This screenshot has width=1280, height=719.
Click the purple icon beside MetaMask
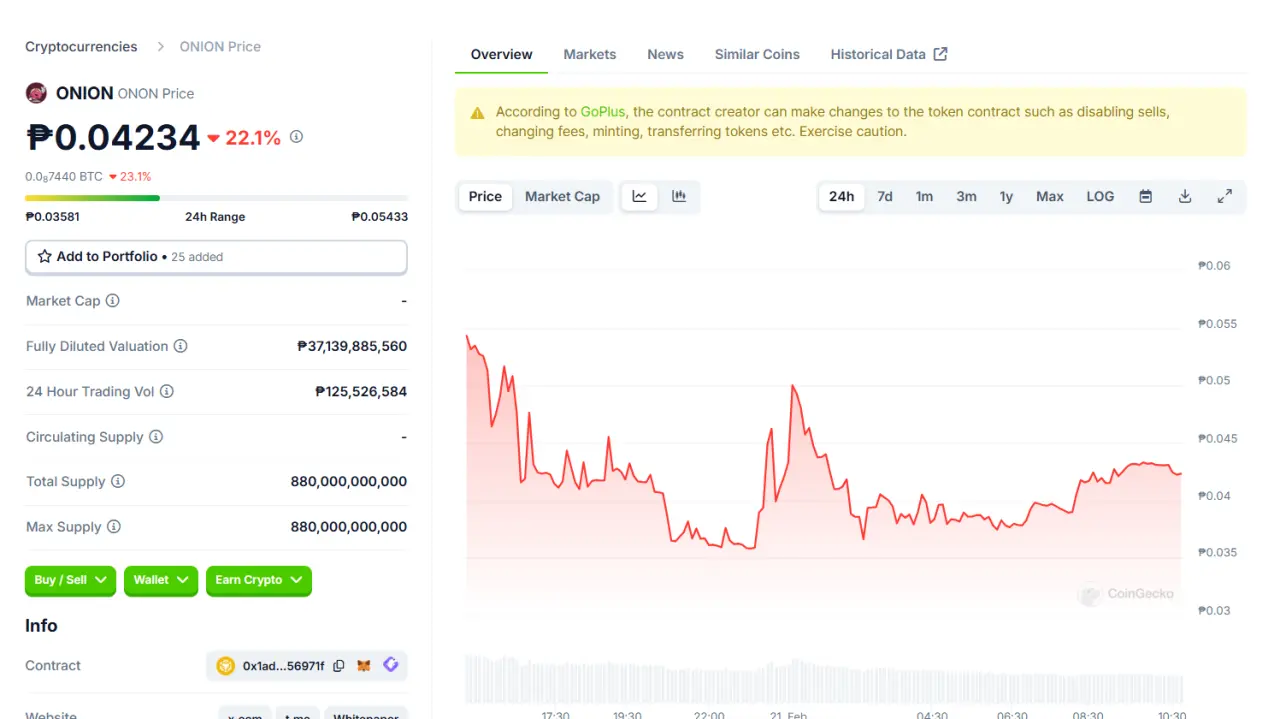(391, 665)
